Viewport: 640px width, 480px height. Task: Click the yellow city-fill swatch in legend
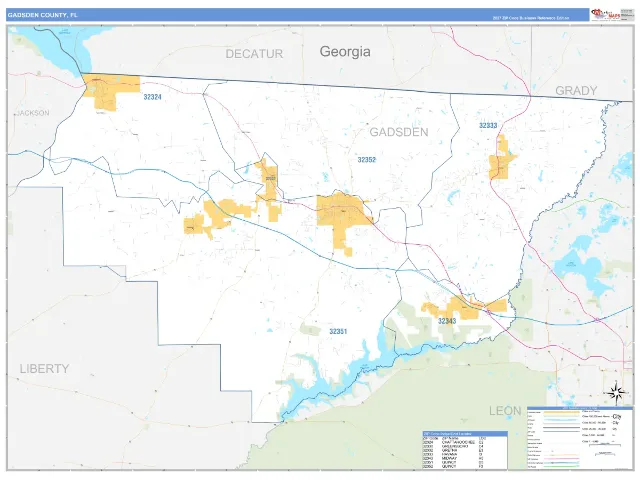[x=562, y=412]
